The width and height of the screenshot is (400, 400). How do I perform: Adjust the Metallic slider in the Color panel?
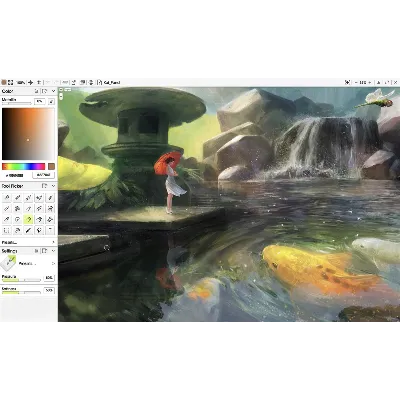[x=17, y=104]
